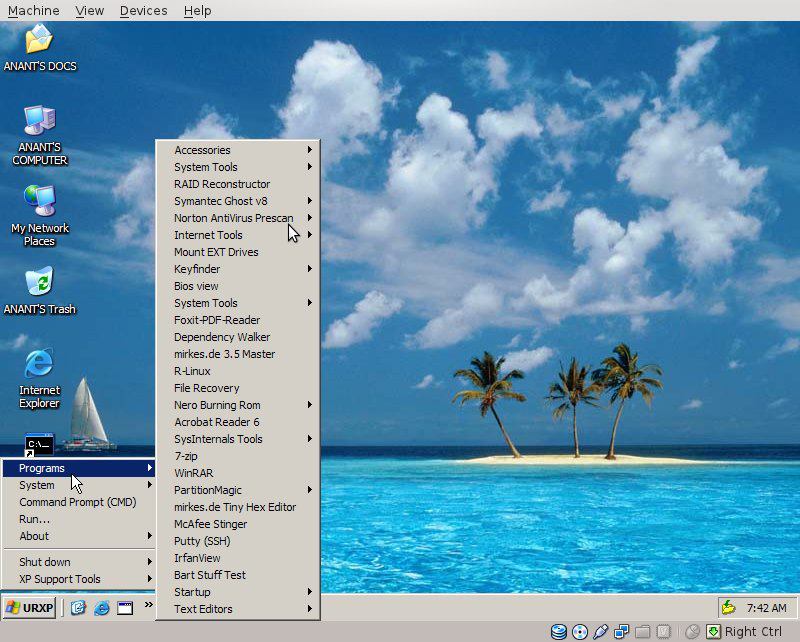Screen dimensions: 800x642
Task: Click the USB devices status icon
Action: (600, 631)
